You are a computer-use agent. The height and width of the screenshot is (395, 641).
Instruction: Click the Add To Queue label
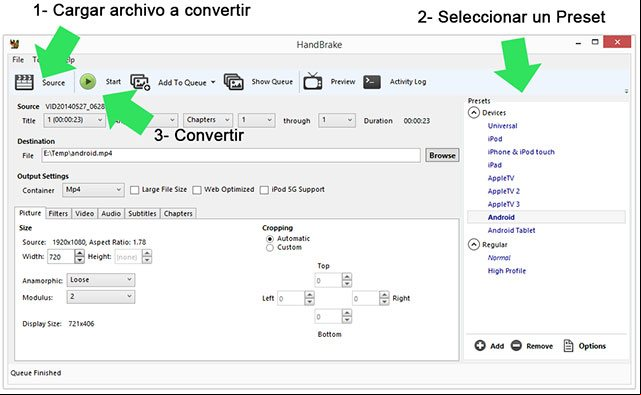coord(182,83)
